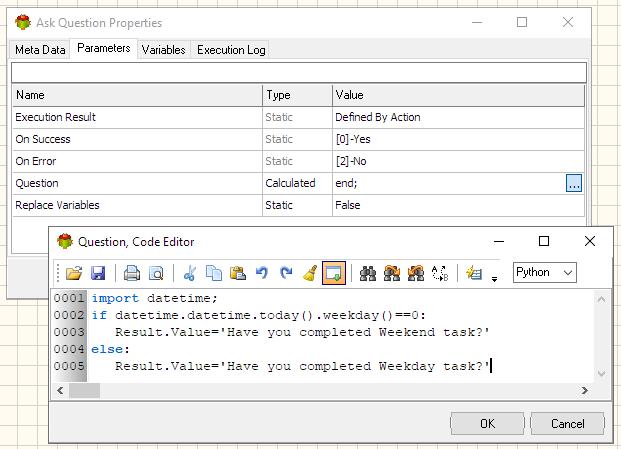Click the Ask Question Properties title icon
The width and height of the screenshot is (621, 449).
coord(23,22)
